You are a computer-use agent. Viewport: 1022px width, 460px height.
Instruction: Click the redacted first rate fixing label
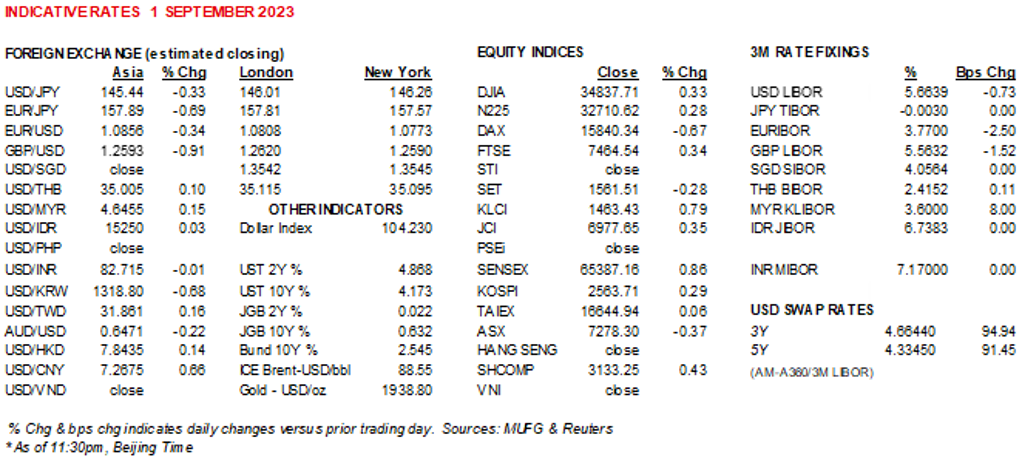[807, 93]
